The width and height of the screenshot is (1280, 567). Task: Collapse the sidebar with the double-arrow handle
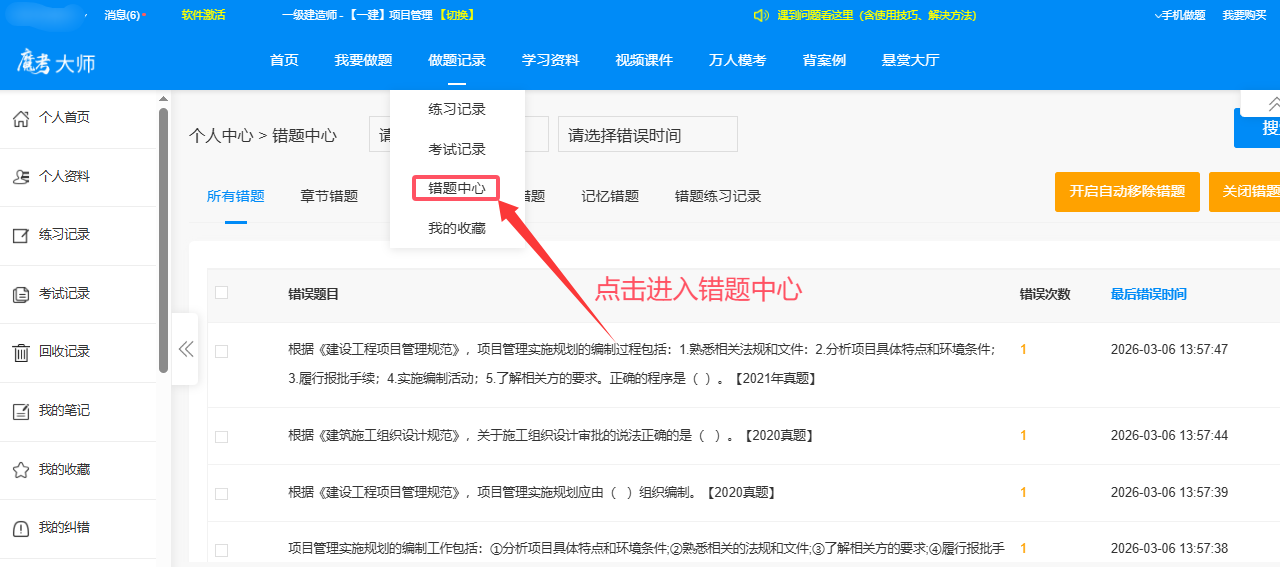(x=185, y=349)
